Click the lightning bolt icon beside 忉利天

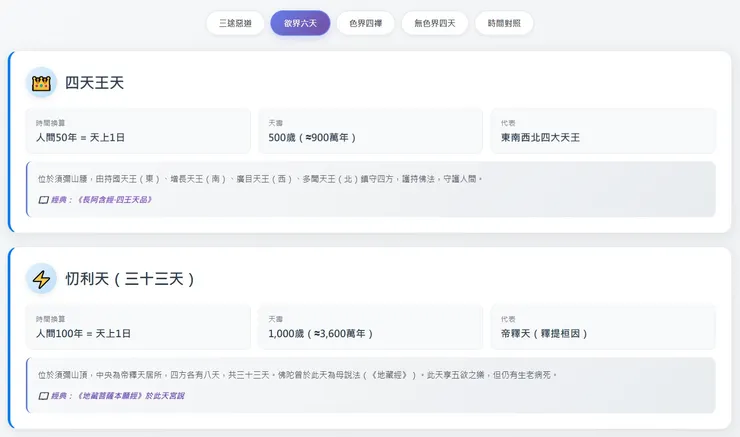(x=41, y=279)
